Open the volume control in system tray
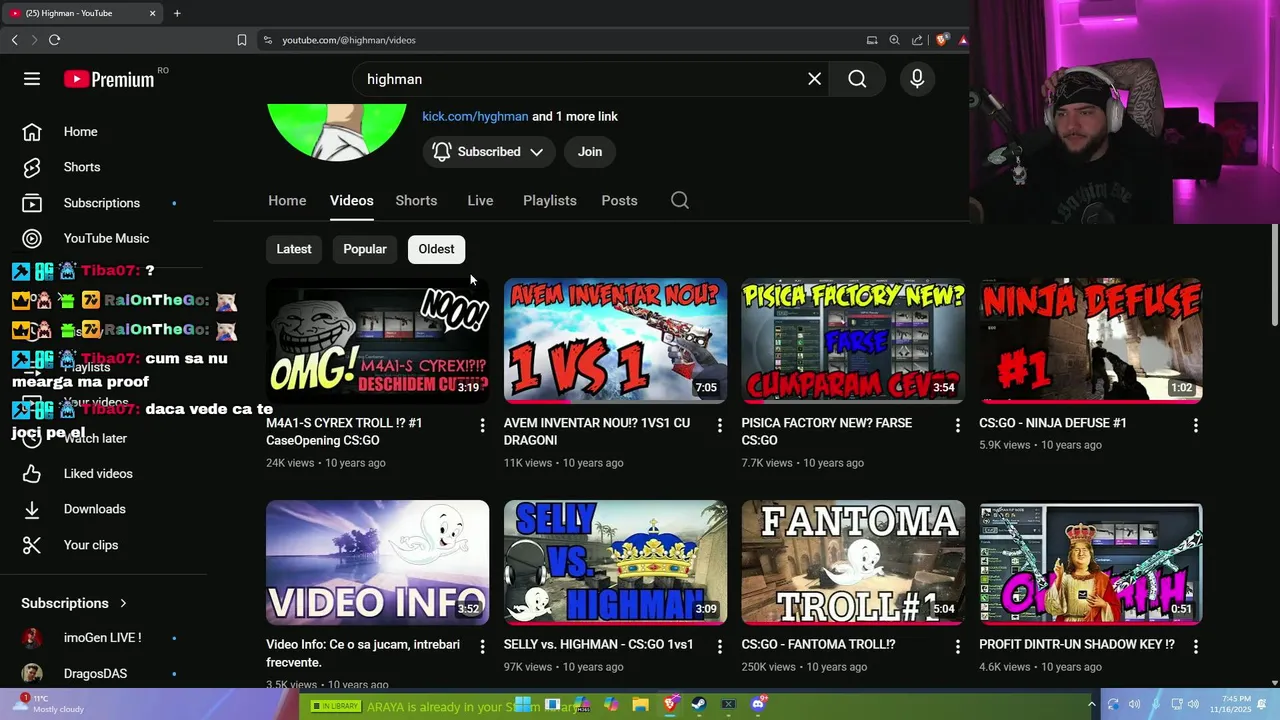Image resolution: width=1280 pixels, height=720 pixels. [x=1194, y=705]
